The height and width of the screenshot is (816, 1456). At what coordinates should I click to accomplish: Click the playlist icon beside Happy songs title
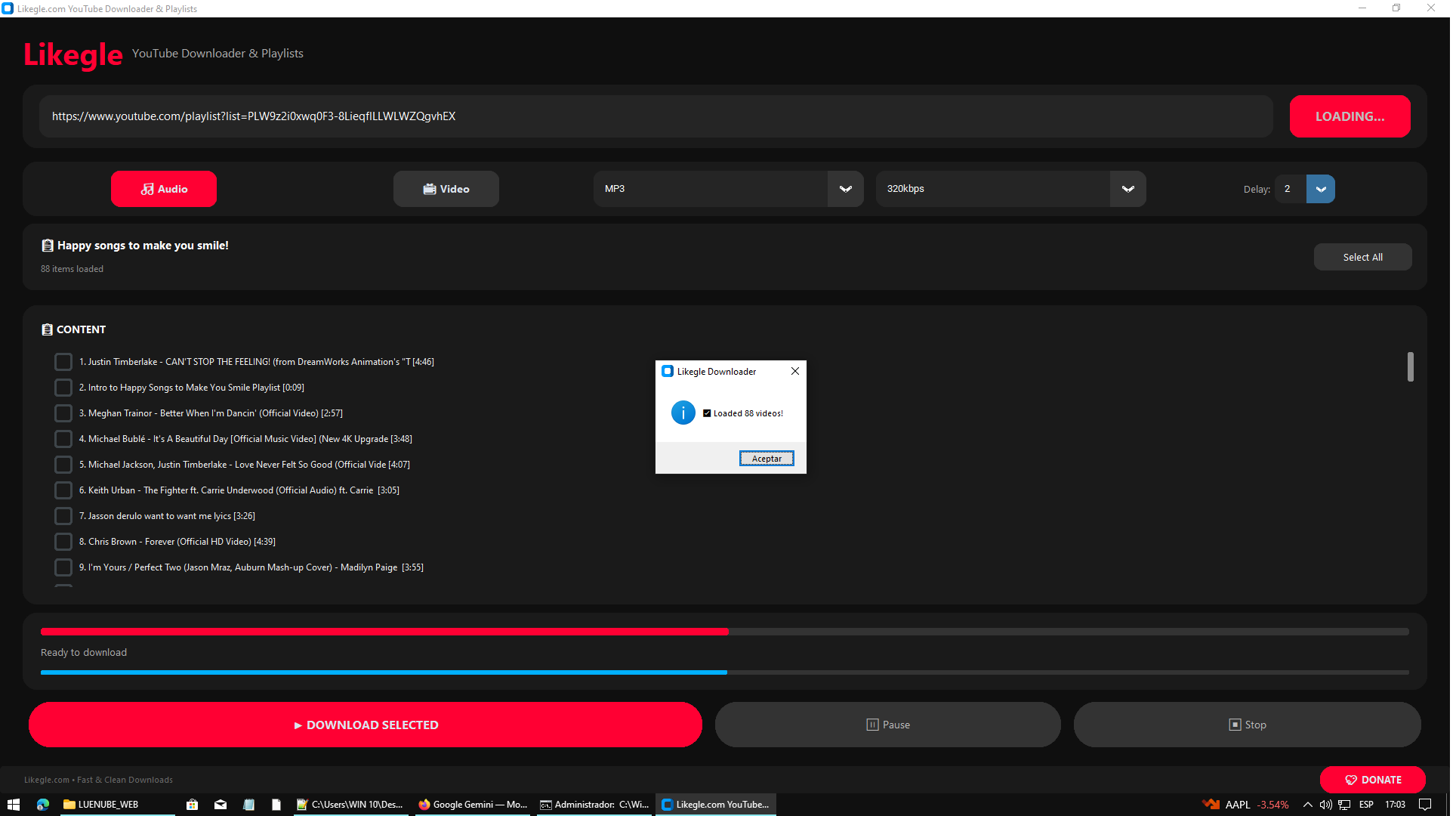tap(47, 245)
